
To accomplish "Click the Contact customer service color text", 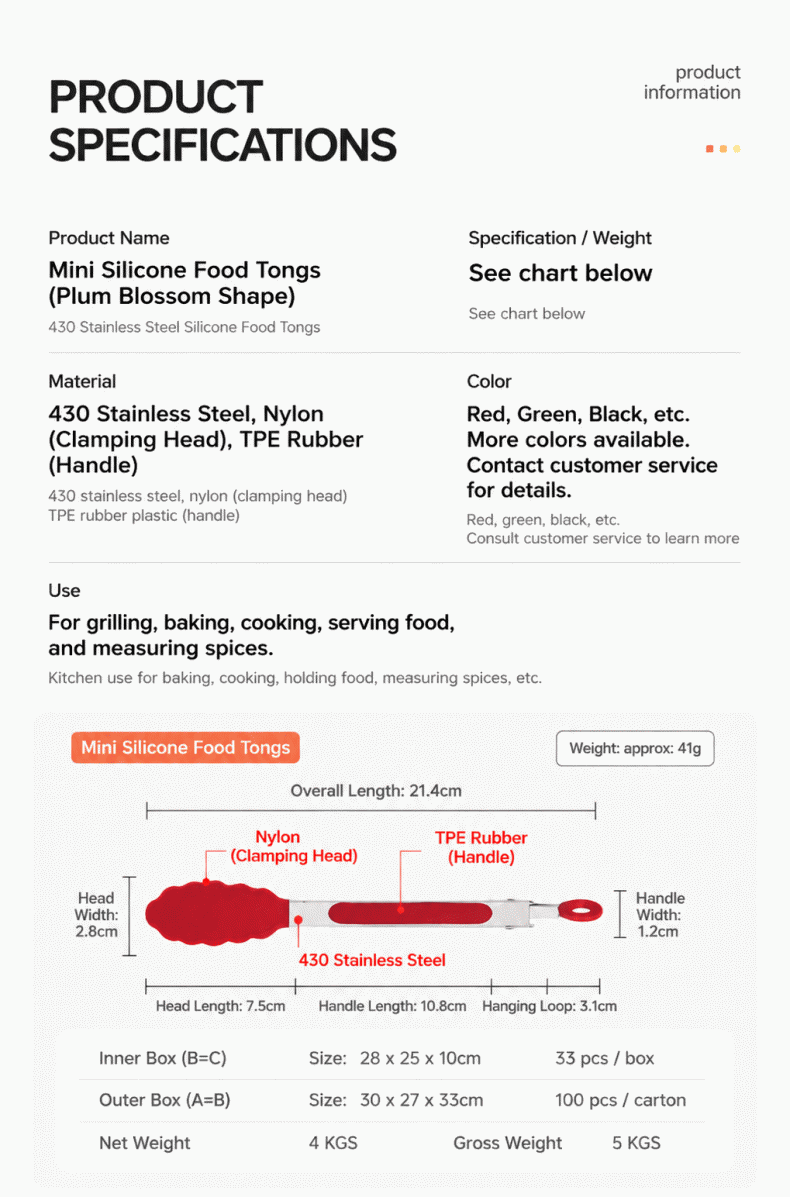I will tap(592, 465).
